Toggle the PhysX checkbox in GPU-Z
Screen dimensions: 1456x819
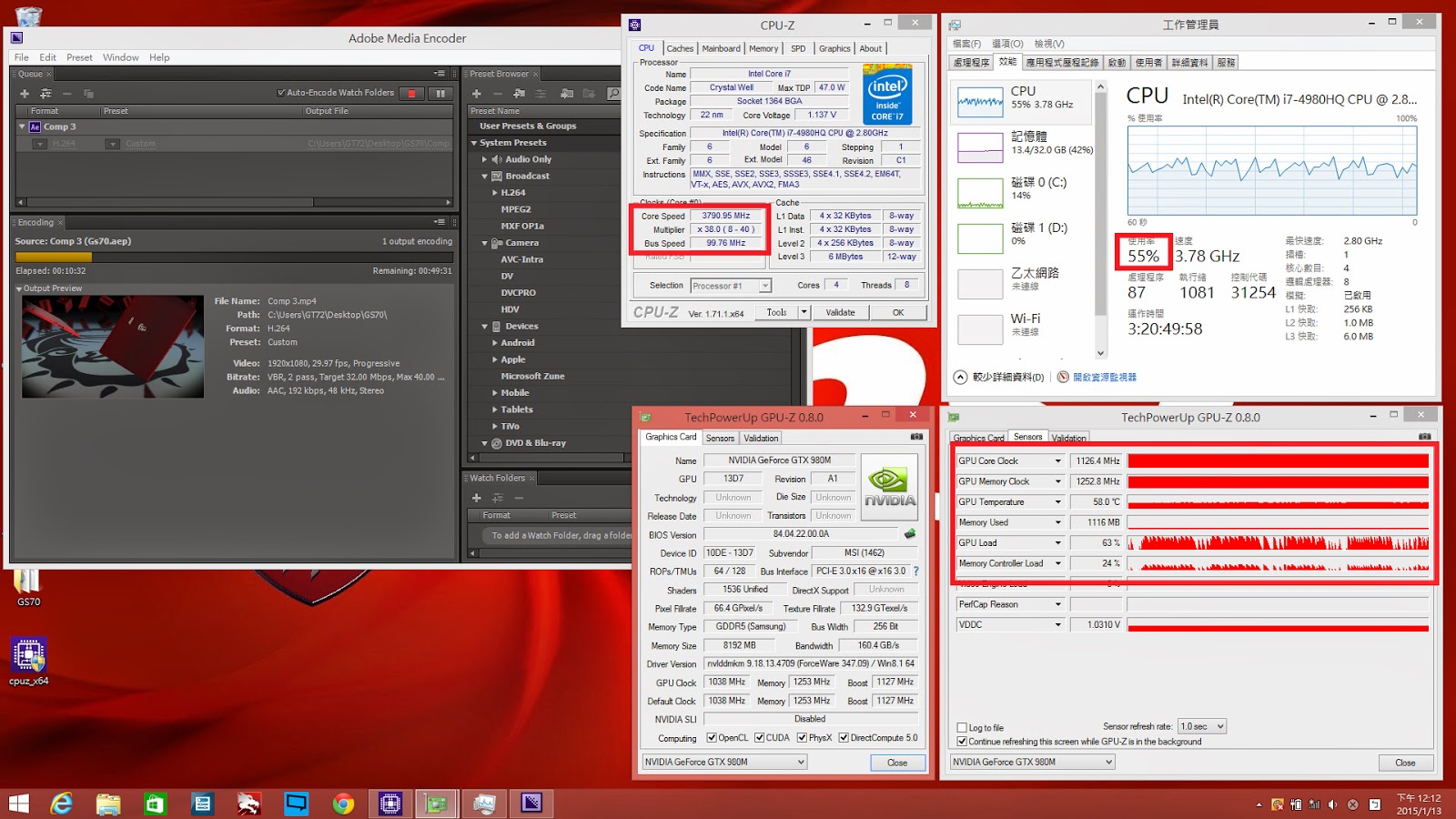tap(802, 738)
